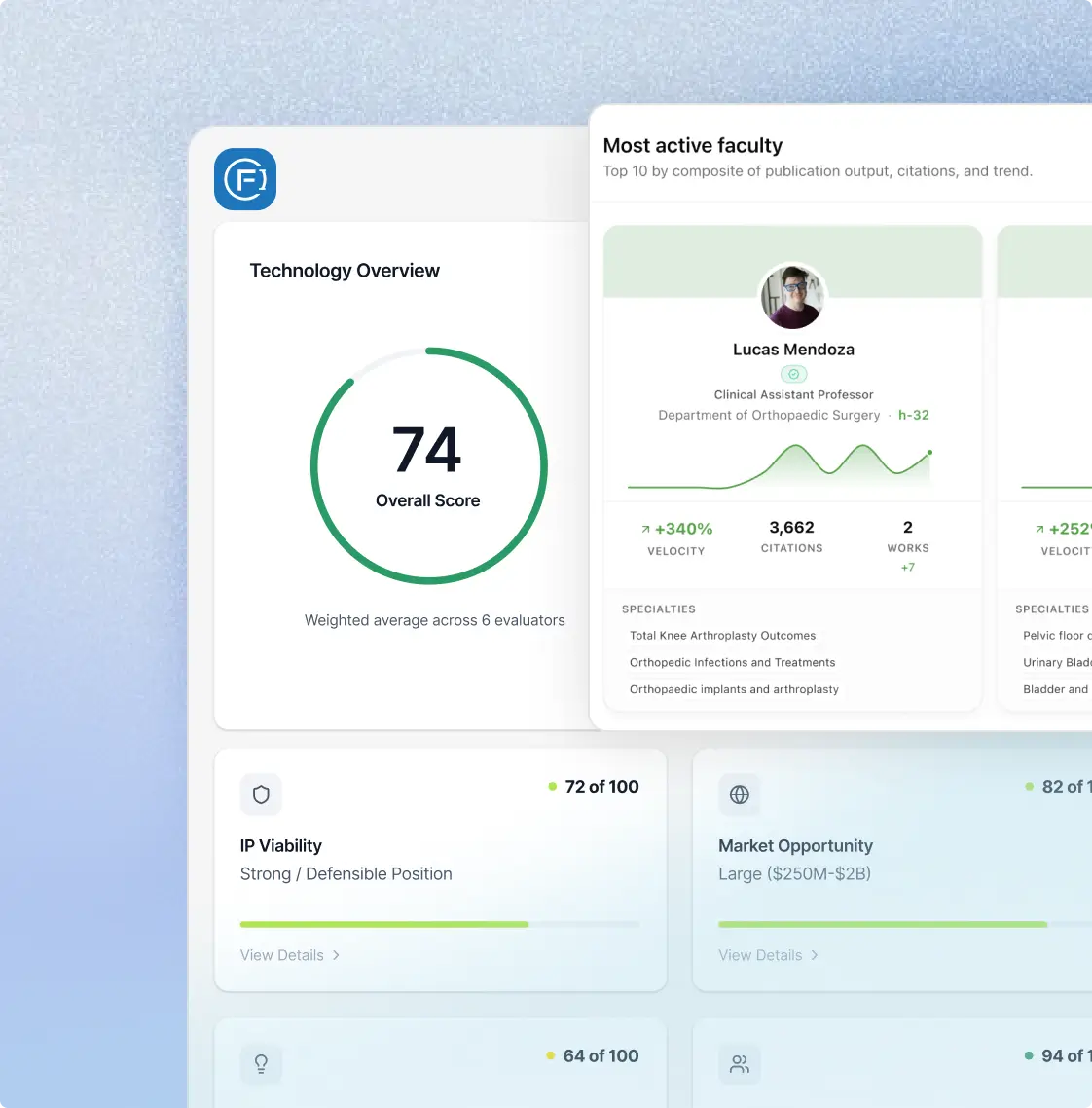Click the verified badge under Lucas Mendoza

pos(793,374)
